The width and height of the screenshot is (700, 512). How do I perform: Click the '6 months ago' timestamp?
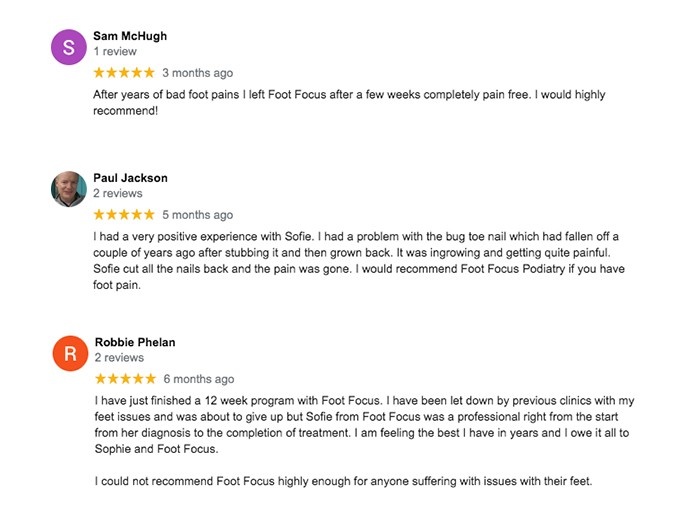[x=199, y=379]
